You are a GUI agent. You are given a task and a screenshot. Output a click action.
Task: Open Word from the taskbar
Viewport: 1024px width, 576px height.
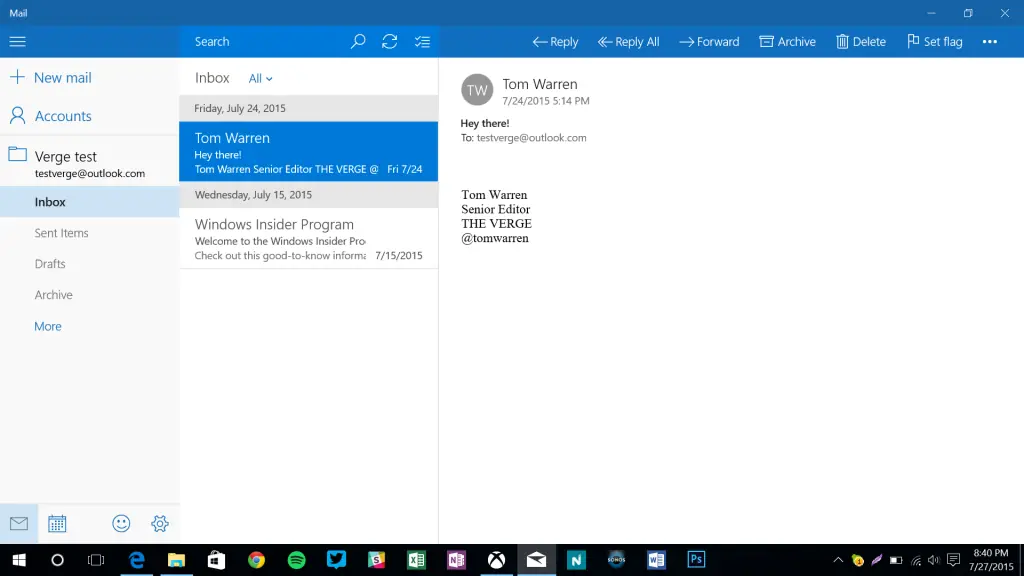pos(656,560)
